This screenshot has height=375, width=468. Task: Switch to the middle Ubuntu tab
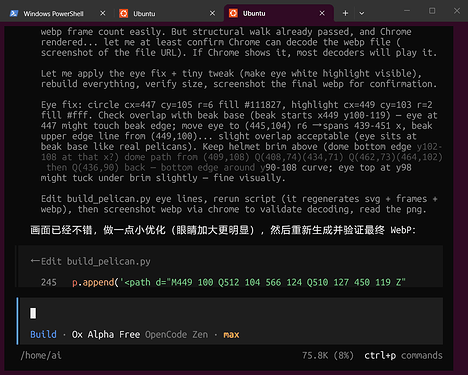(167, 13)
